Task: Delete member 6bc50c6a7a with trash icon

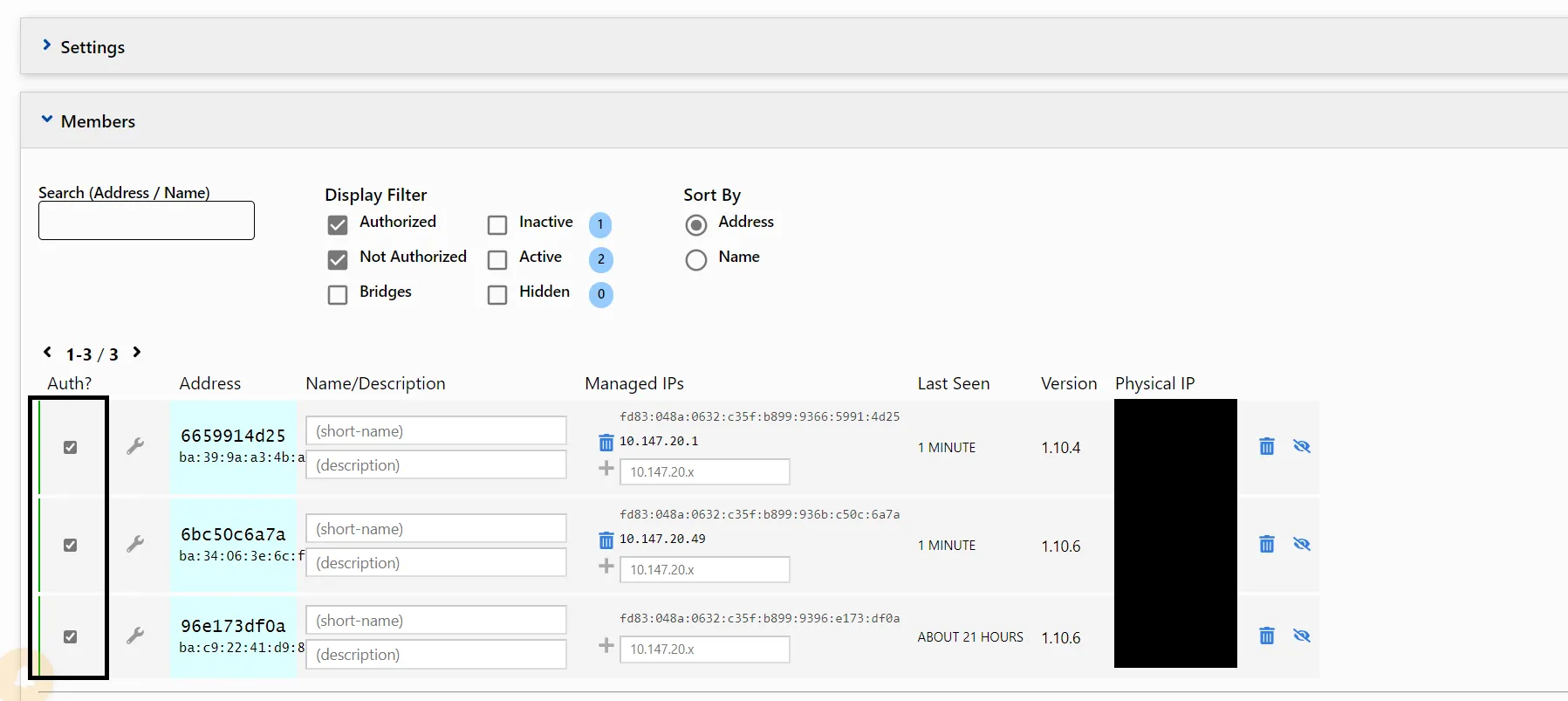Action: tap(1267, 545)
